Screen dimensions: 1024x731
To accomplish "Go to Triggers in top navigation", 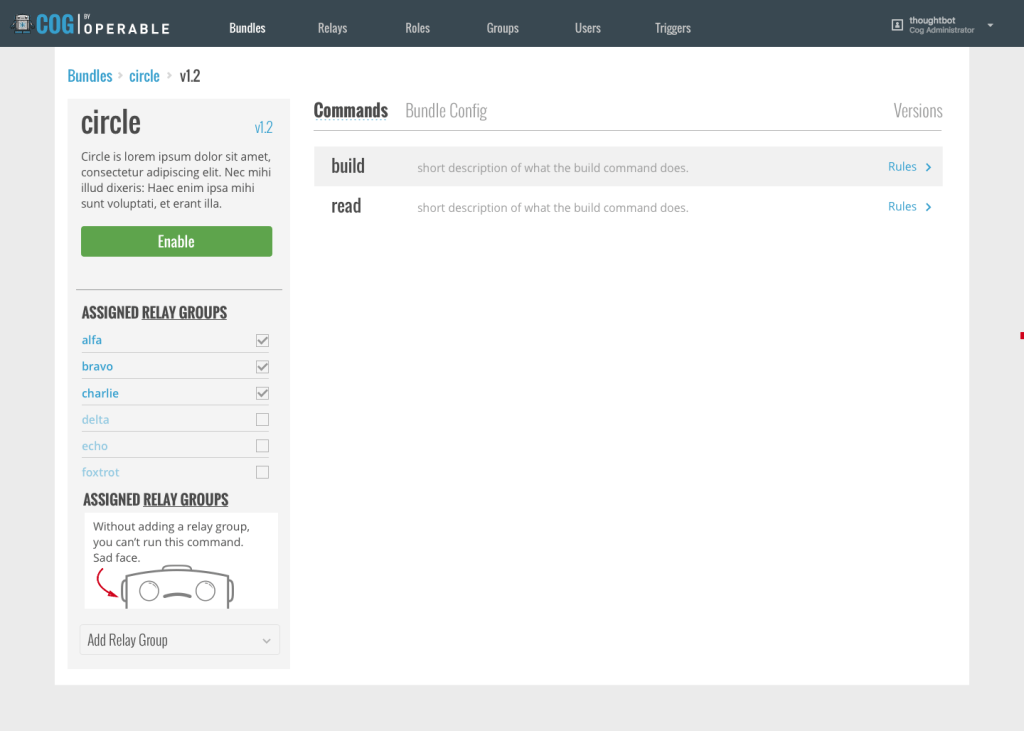I will point(672,28).
